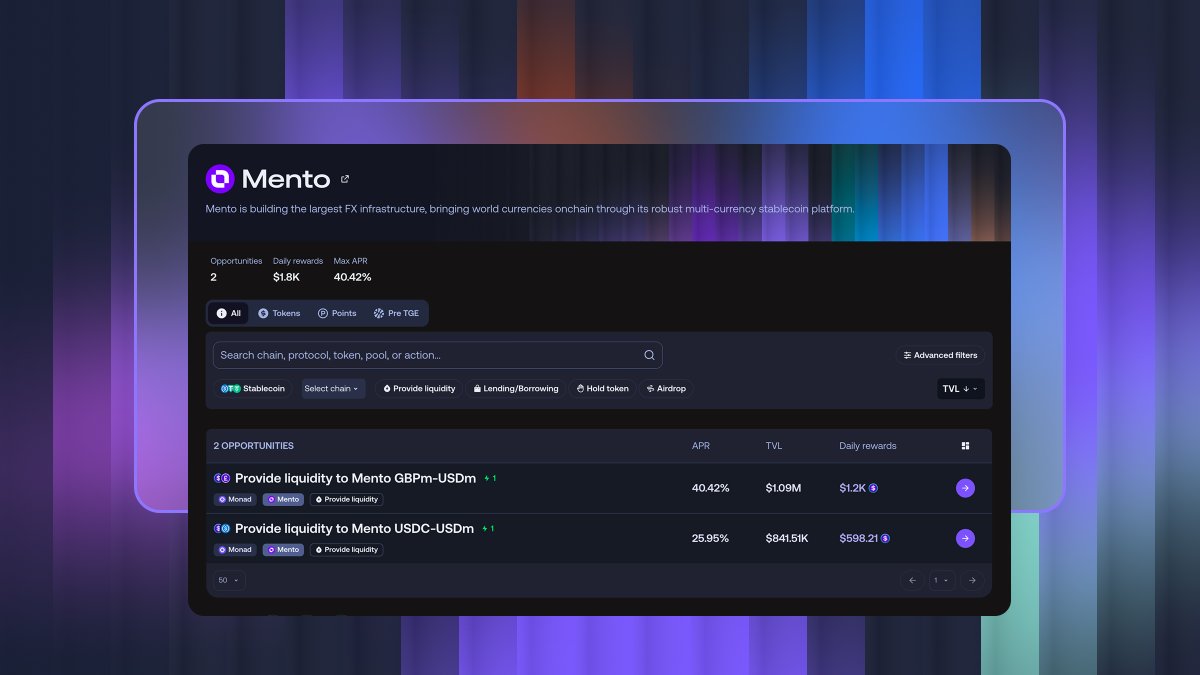
Task: Click the Opportunities count 2 stat
Action: [236, 270]
